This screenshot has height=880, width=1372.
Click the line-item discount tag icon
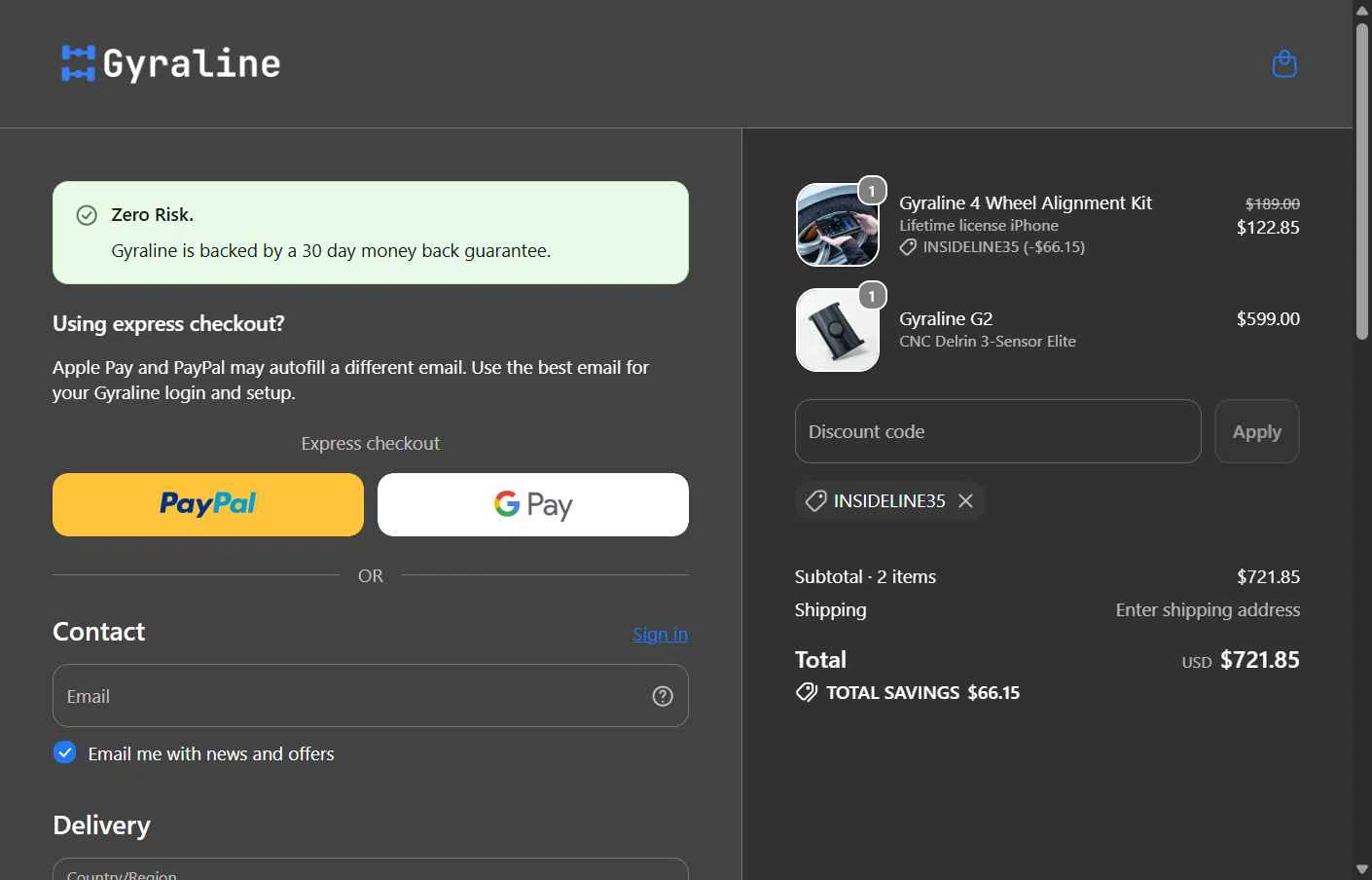908,247
